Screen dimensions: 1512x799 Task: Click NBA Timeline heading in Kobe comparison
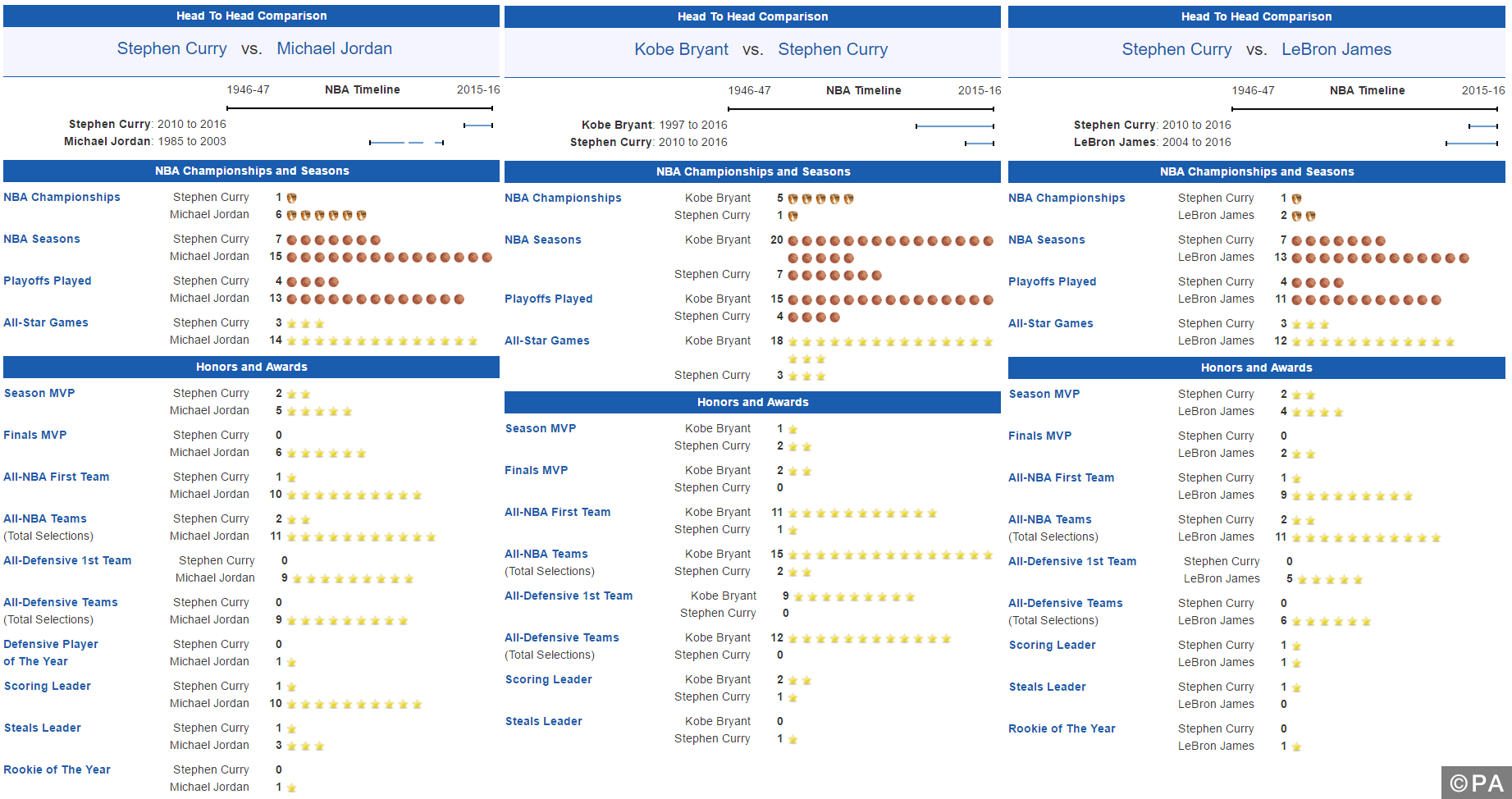click(x=863, y=90)
